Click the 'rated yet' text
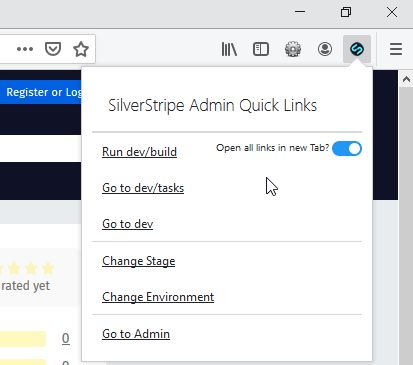This screenshot has height=365, width=413. click(25, 286)
